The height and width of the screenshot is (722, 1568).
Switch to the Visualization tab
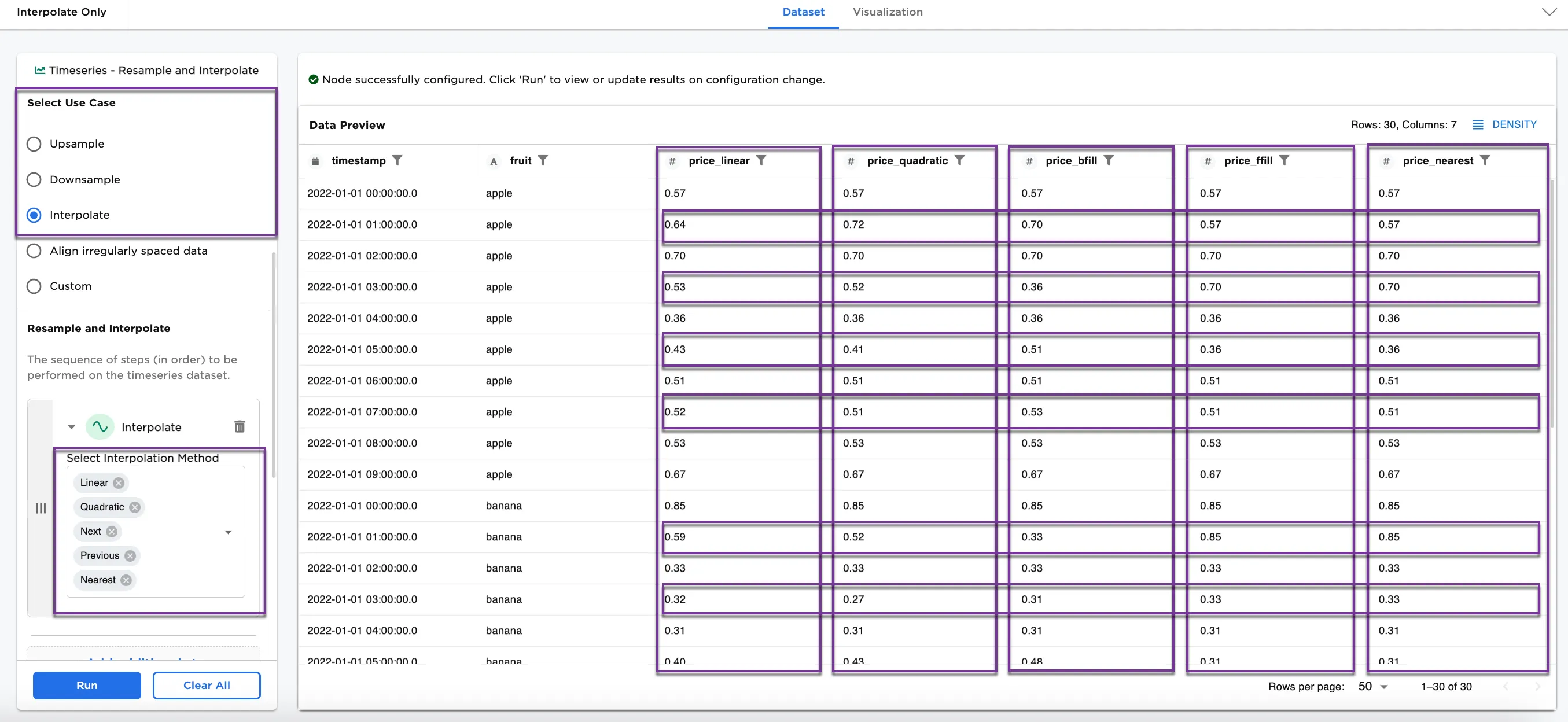[888, 12]
